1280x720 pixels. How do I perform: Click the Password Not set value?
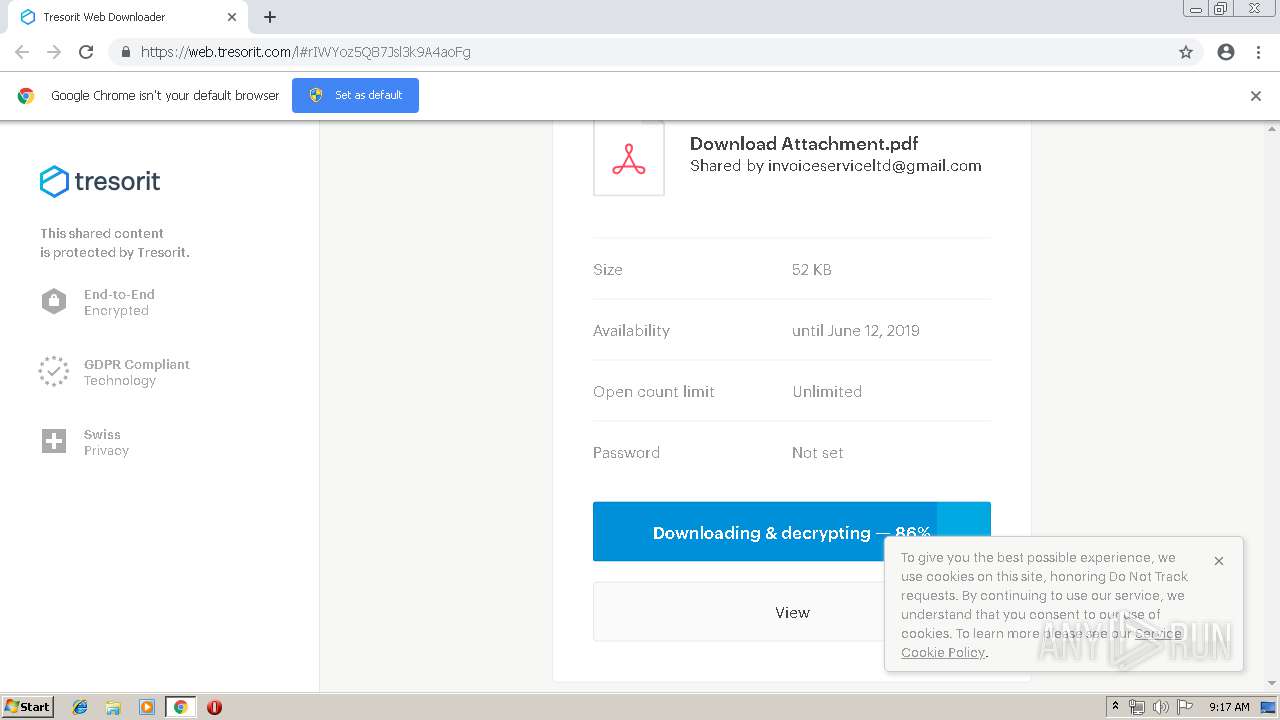[818, 453]
